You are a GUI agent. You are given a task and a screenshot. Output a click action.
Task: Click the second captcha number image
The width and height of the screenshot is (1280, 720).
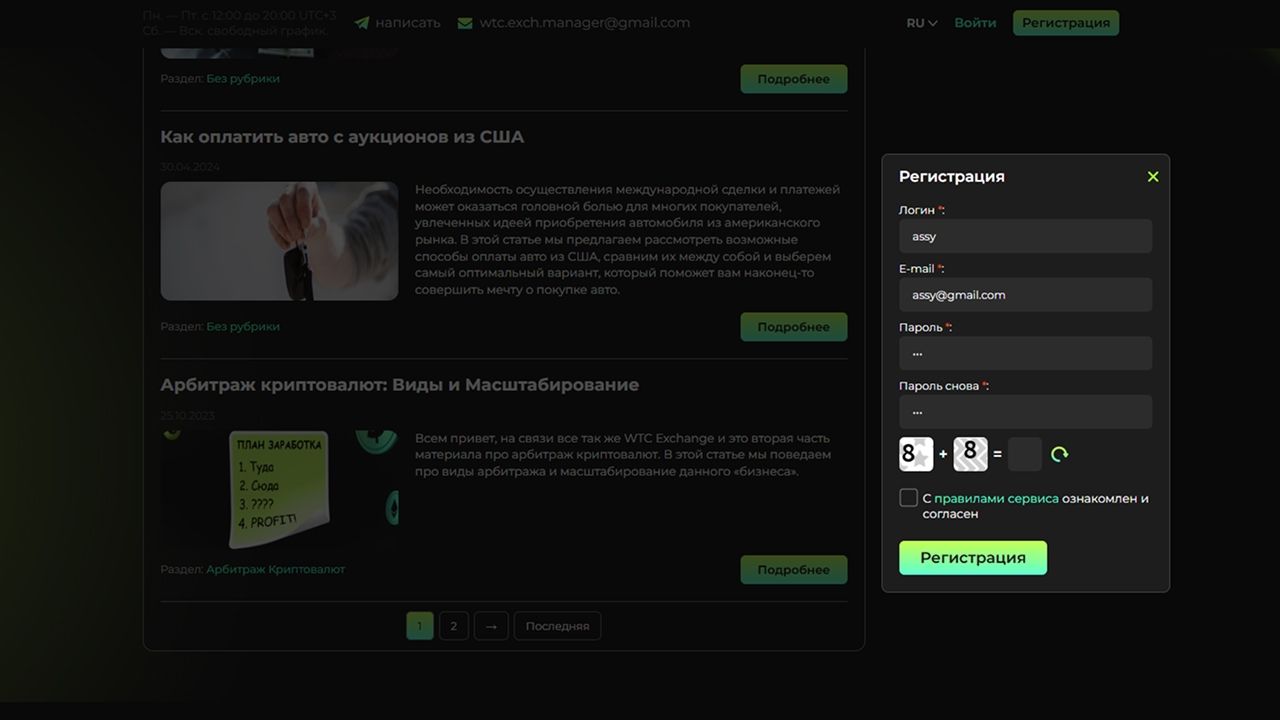click(970, 454)
